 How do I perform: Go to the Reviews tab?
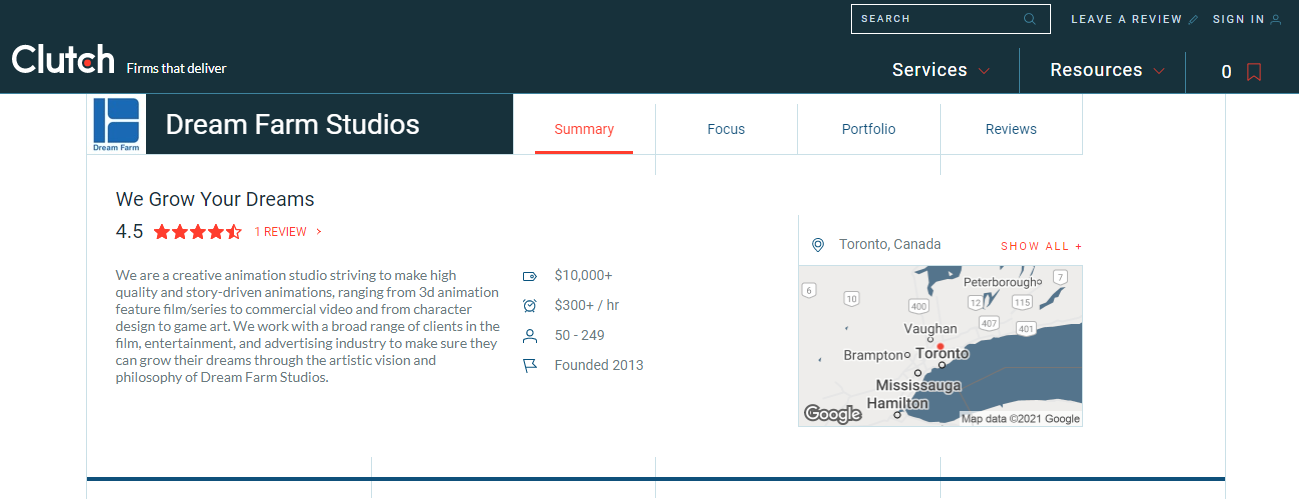point(1011,129)
